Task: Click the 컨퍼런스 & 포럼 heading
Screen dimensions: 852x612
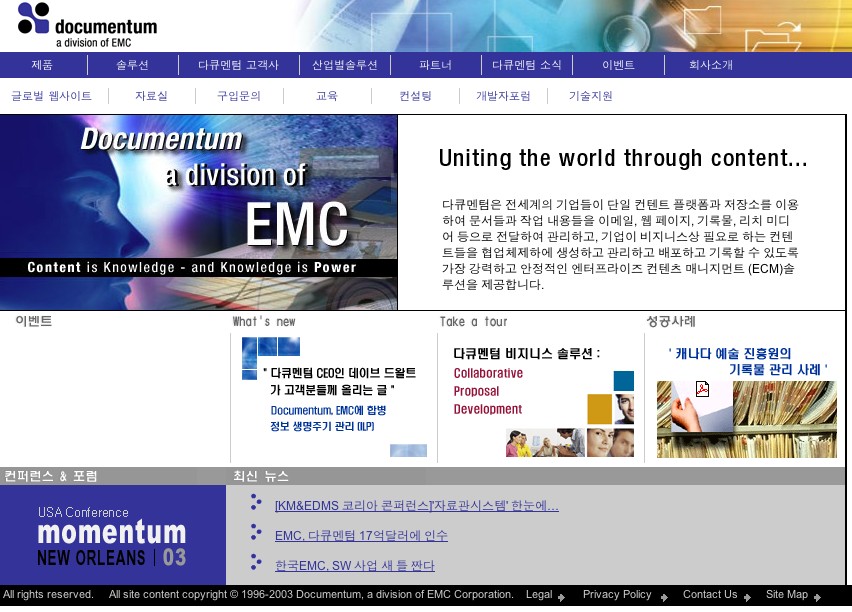Action: (x=50, y=476)
